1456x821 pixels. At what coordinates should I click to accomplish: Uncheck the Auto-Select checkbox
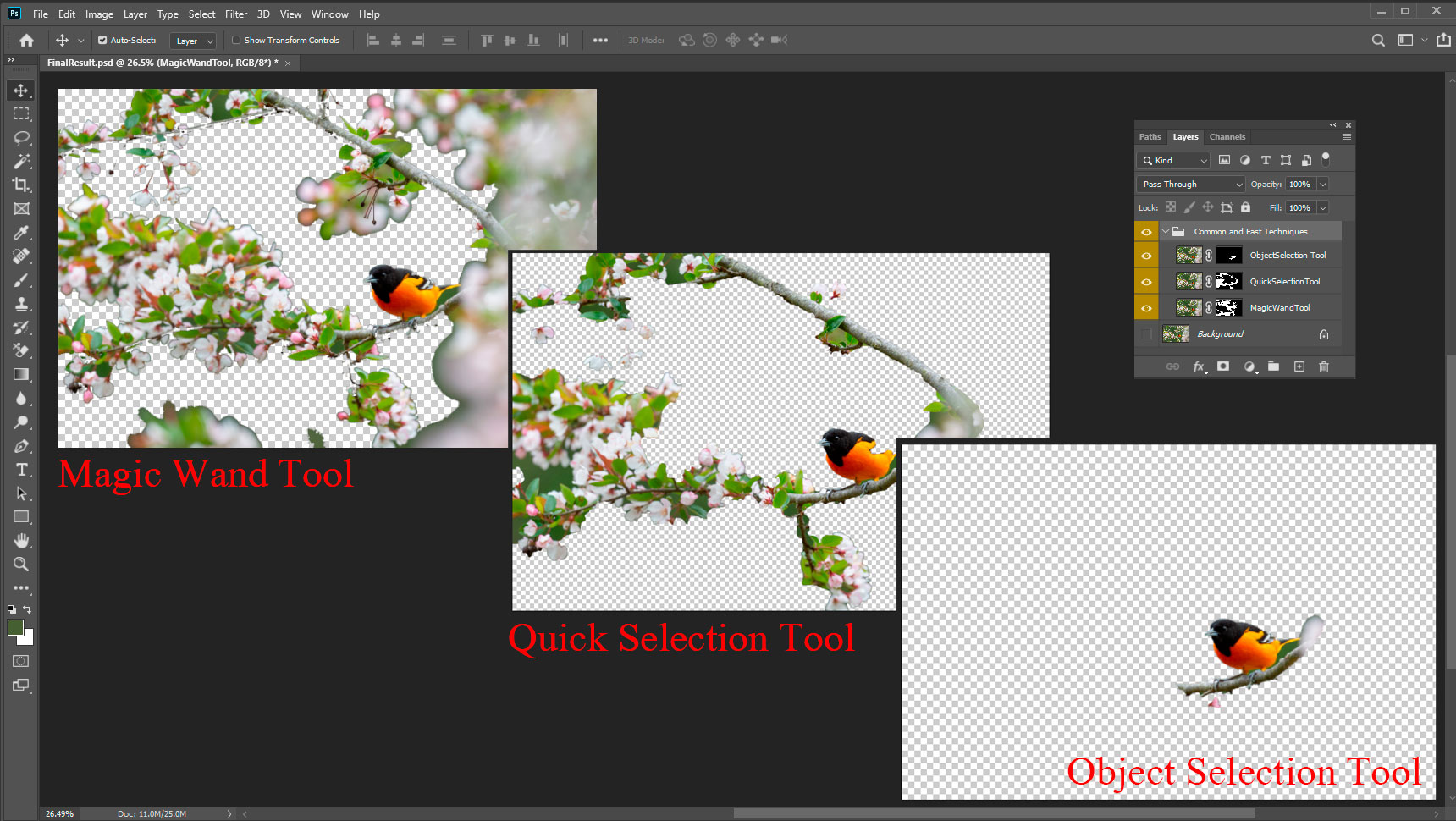pos(102,40)
